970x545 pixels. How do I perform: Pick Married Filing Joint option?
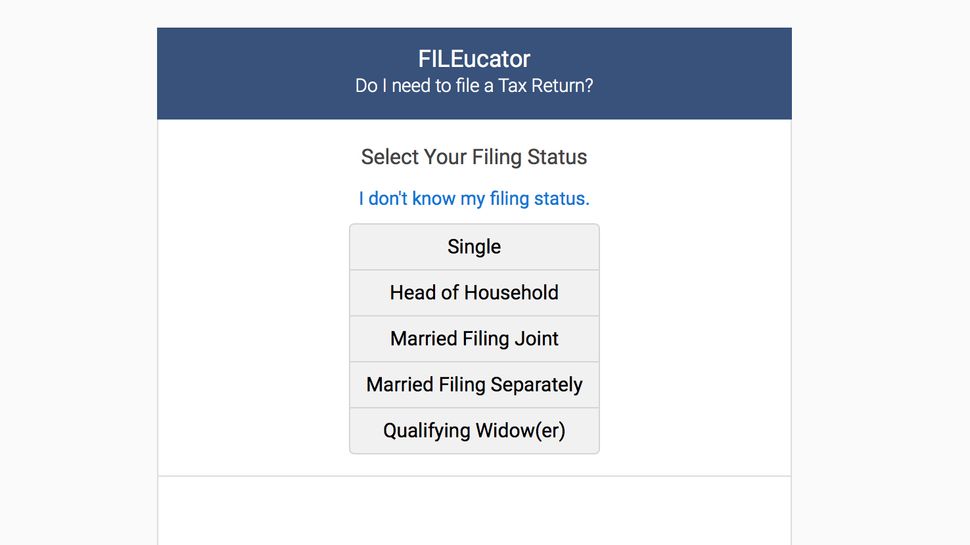474,339
